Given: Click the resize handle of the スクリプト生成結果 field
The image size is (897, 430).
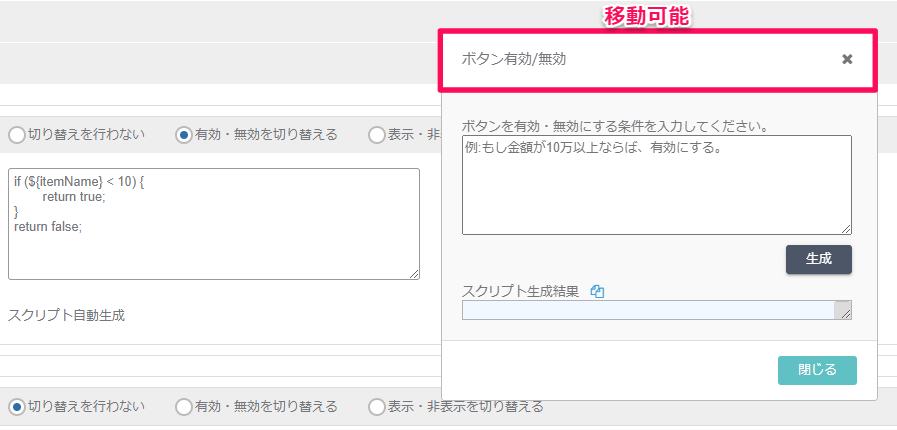Looking at the screenshot, I should pyautogui.click(x=846, y=314).
